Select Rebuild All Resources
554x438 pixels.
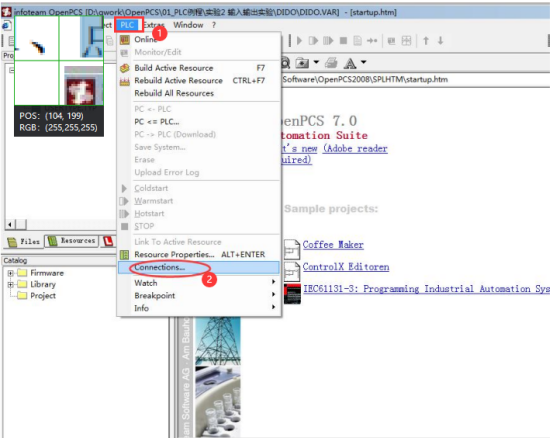point(199,93)
